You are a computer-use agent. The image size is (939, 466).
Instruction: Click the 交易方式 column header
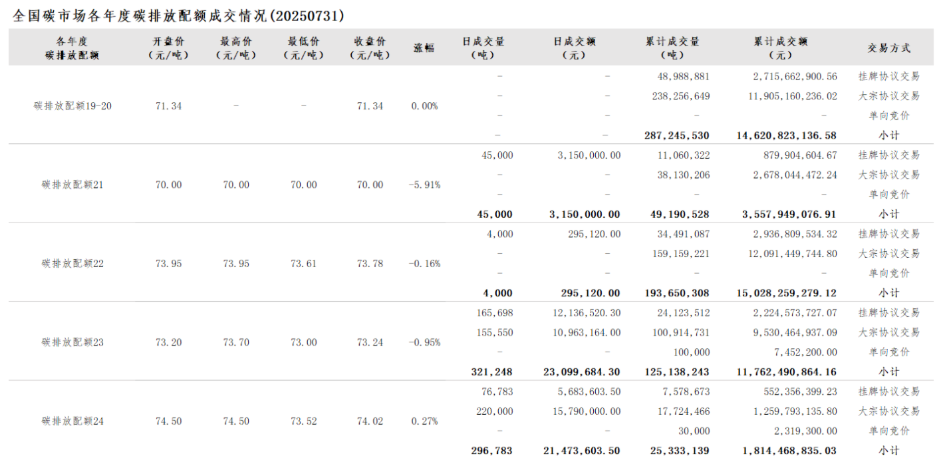pyautogui.click(x=889, y=48)
